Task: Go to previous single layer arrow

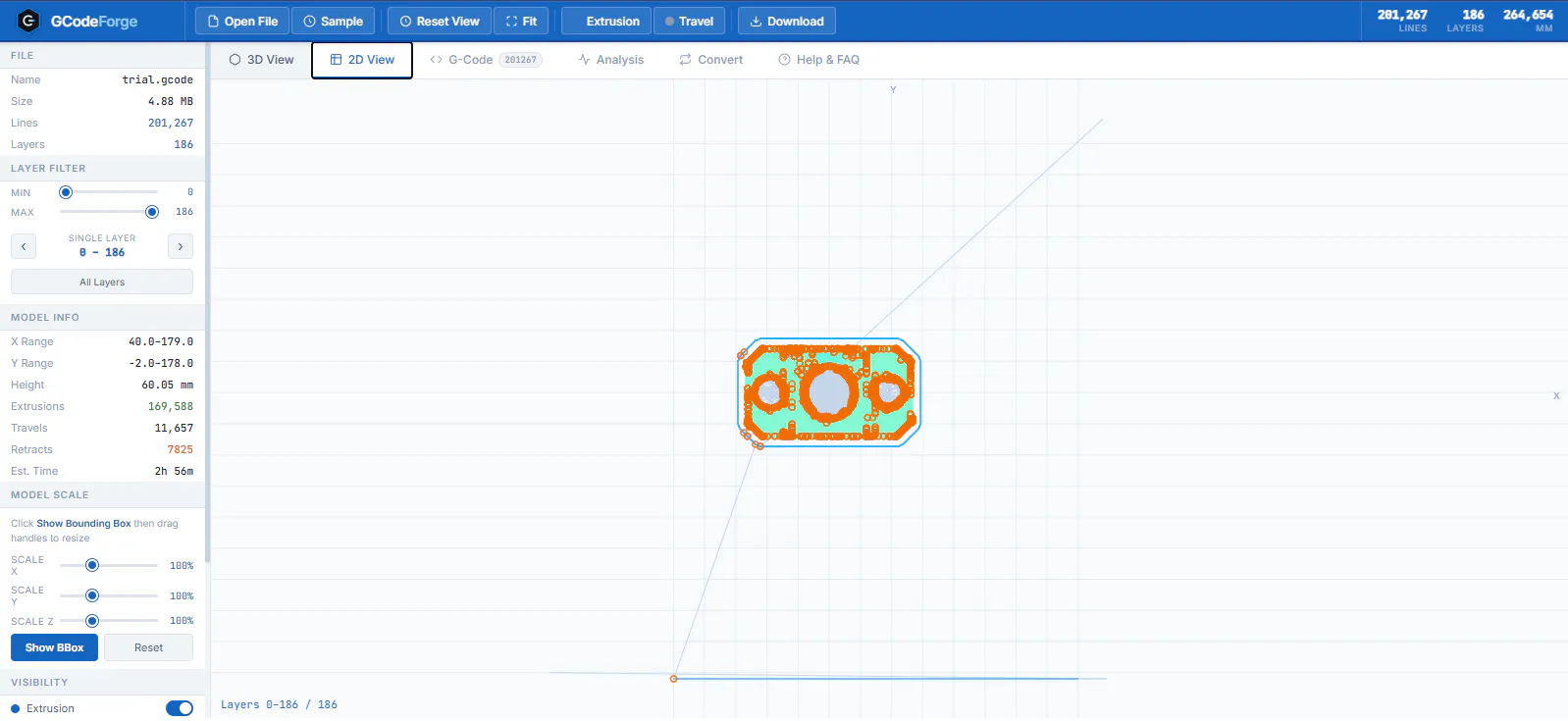Action: point(24,246)
